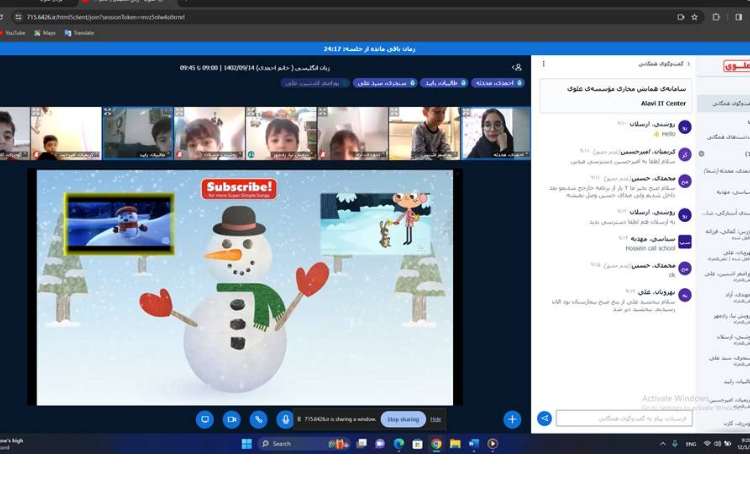Screen dimensions: 750x480
Task: Mute the microphone button
Action: coord(285,419)
